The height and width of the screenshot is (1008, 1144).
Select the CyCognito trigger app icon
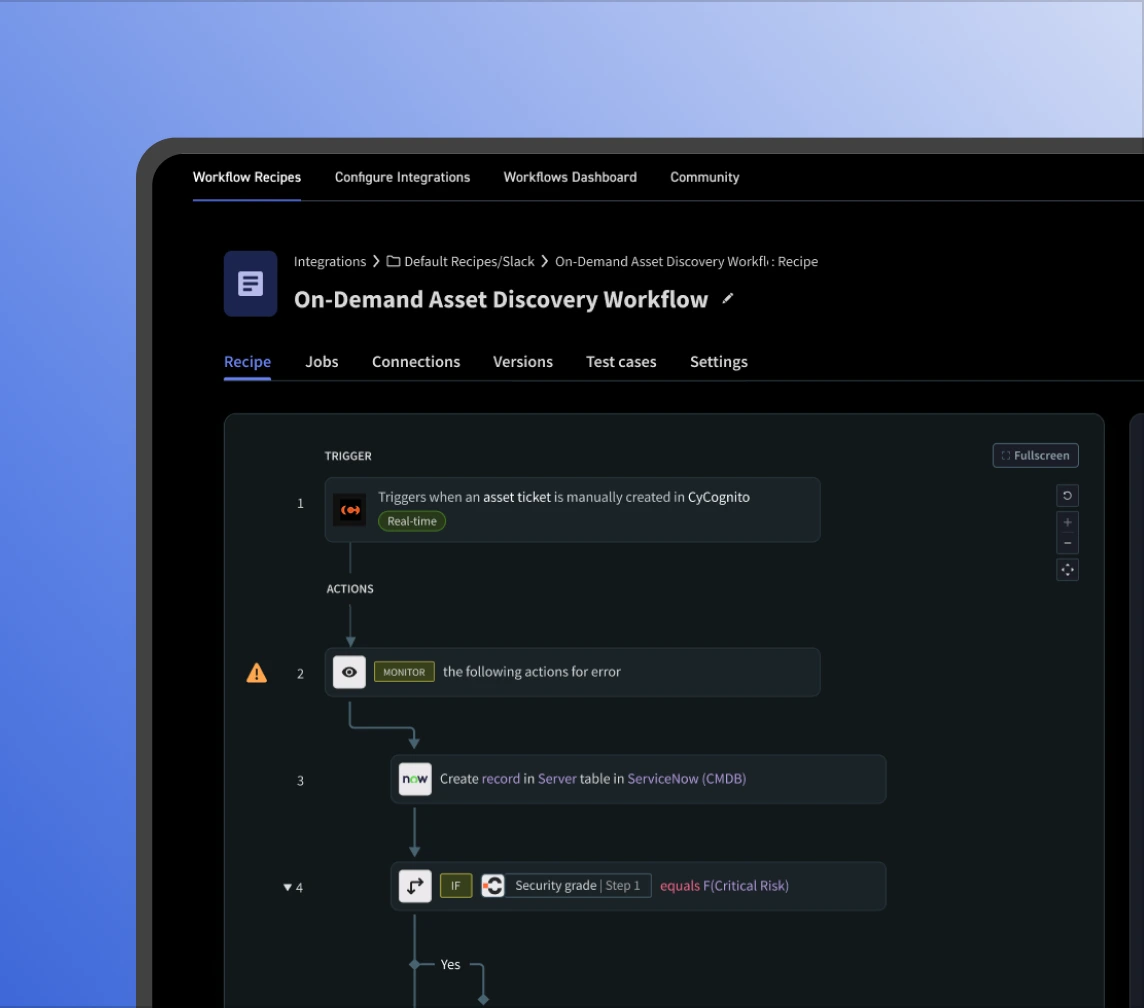(350, 510)
